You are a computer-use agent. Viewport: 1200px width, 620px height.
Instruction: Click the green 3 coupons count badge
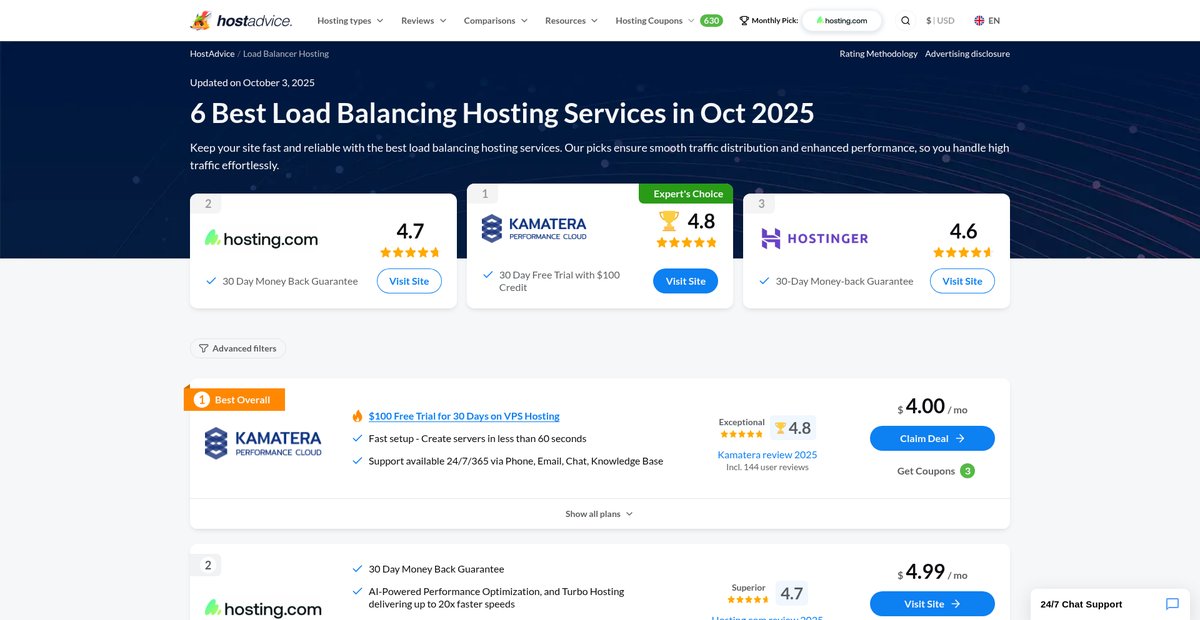click(967, 471)
